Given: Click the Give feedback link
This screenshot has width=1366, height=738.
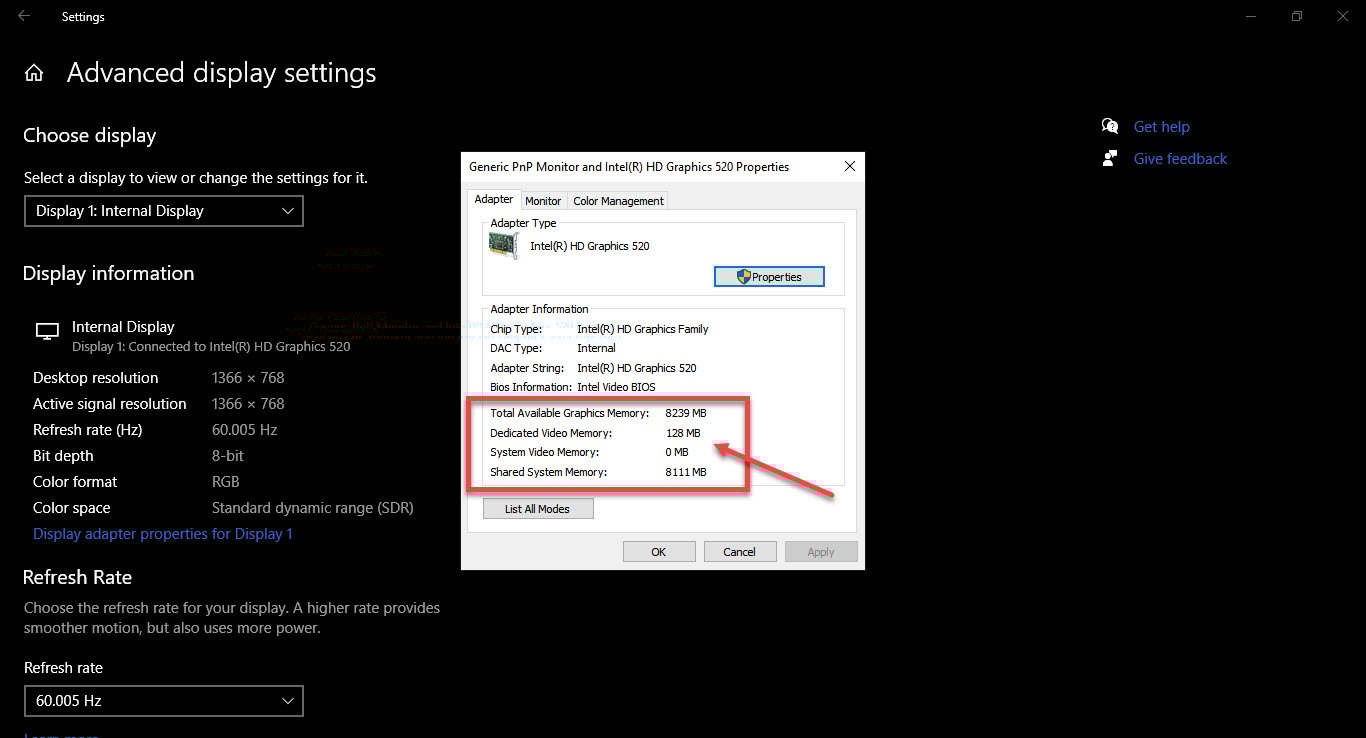Looking at the screenshot, I should point(1180,158).
